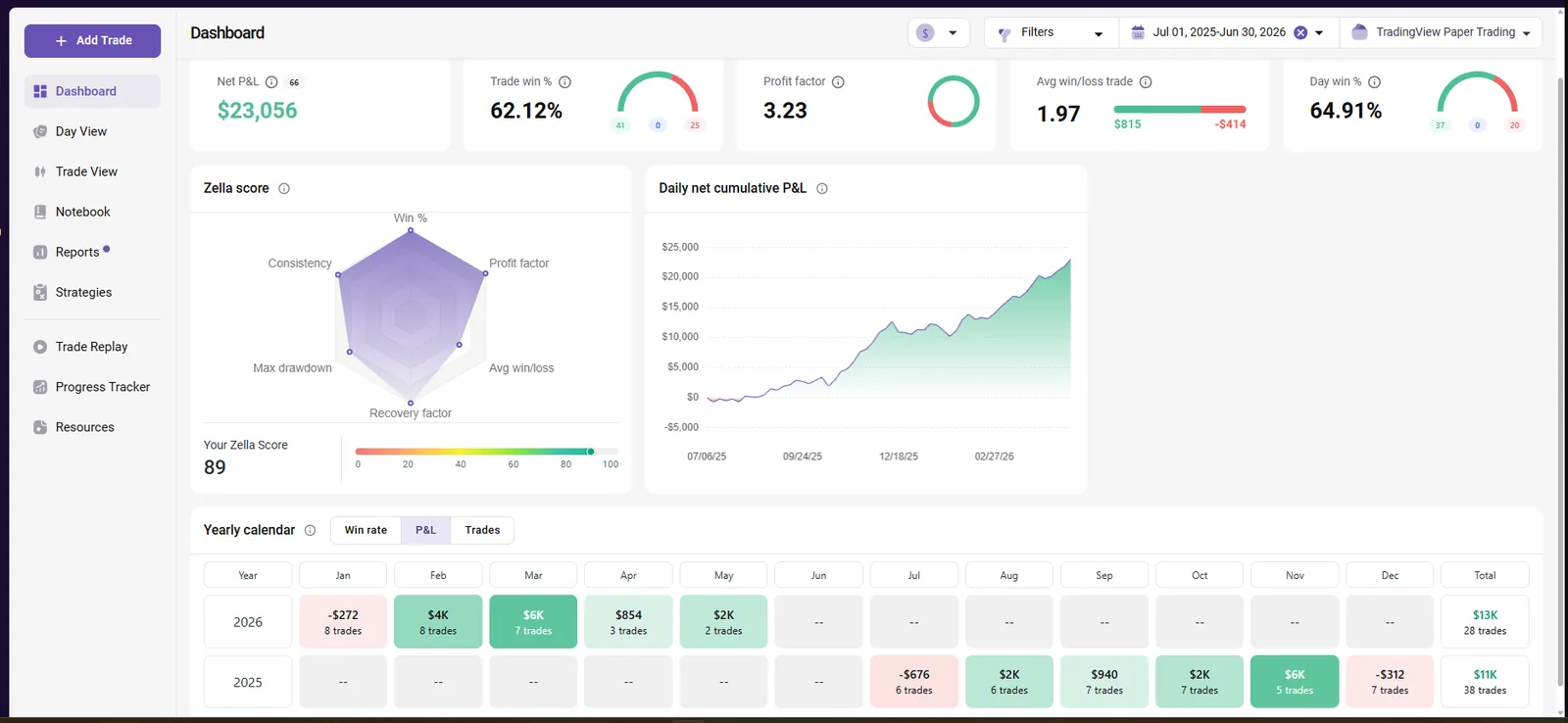
Task: Click the Zella score info icon
Action: pyautogui.click(x=284, y=188)
